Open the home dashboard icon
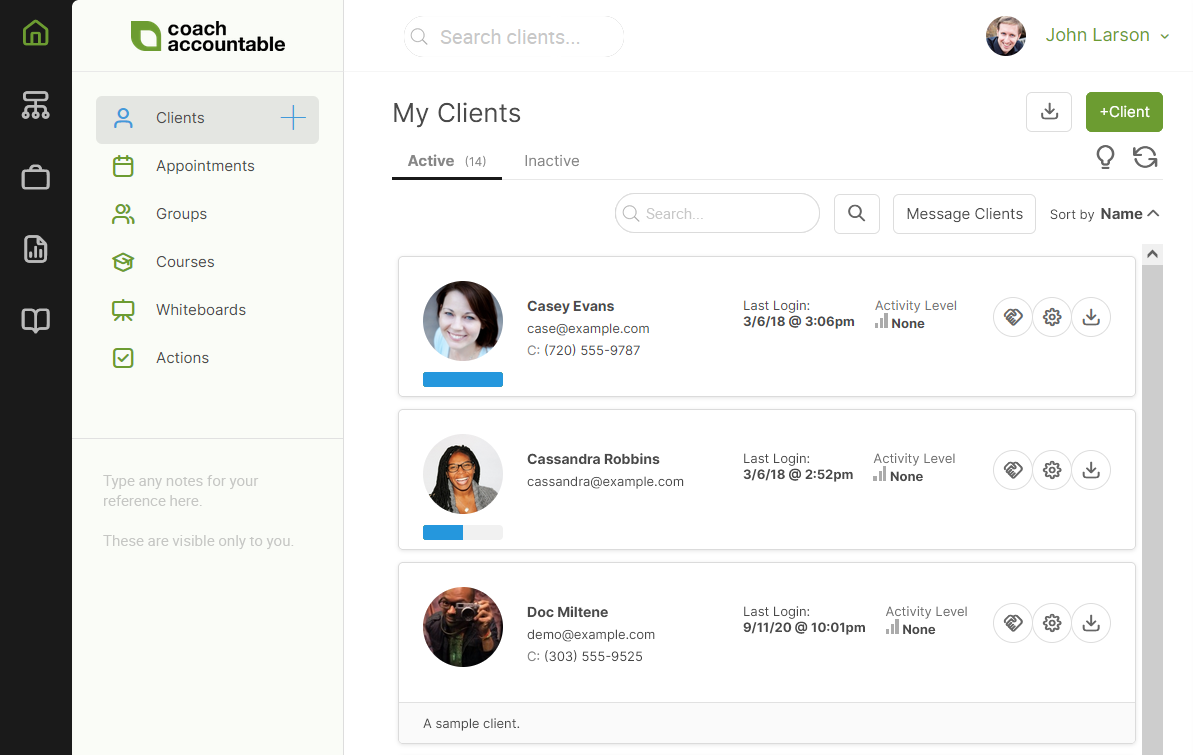The height and width of the screenshot is (755, 1193). pos(35,33)
